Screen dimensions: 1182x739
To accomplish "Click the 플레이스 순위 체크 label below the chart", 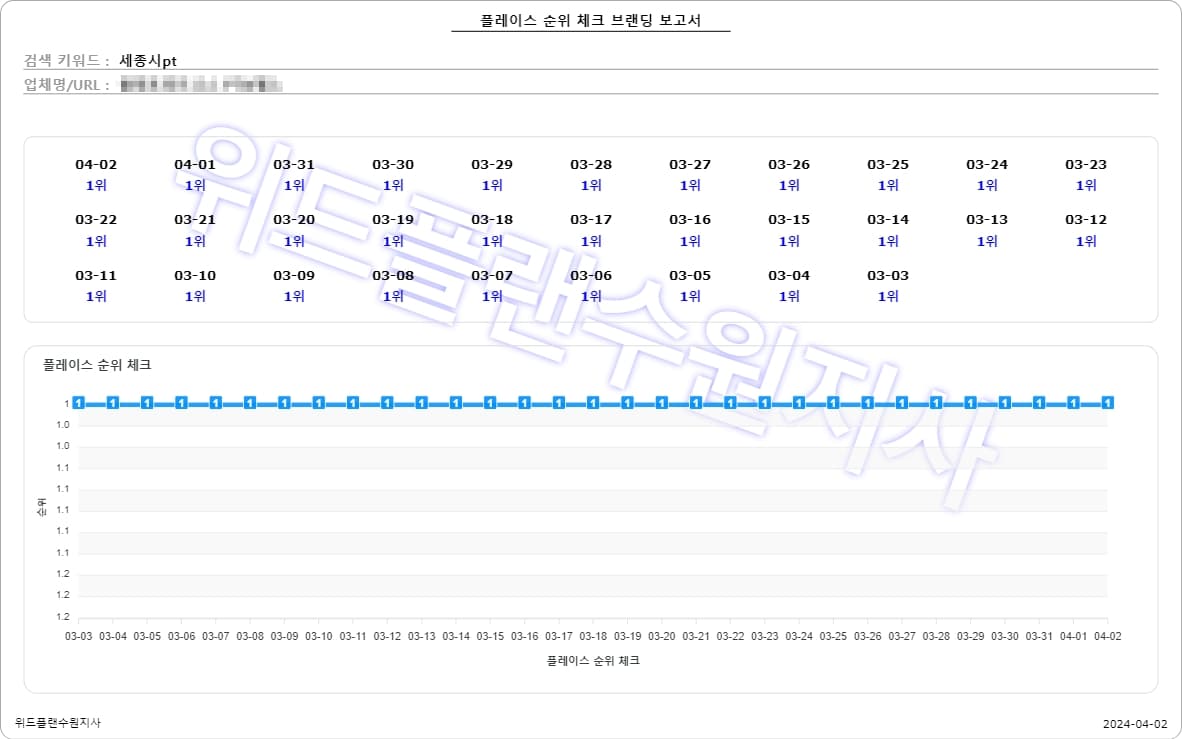I will (x=593, y=661).
